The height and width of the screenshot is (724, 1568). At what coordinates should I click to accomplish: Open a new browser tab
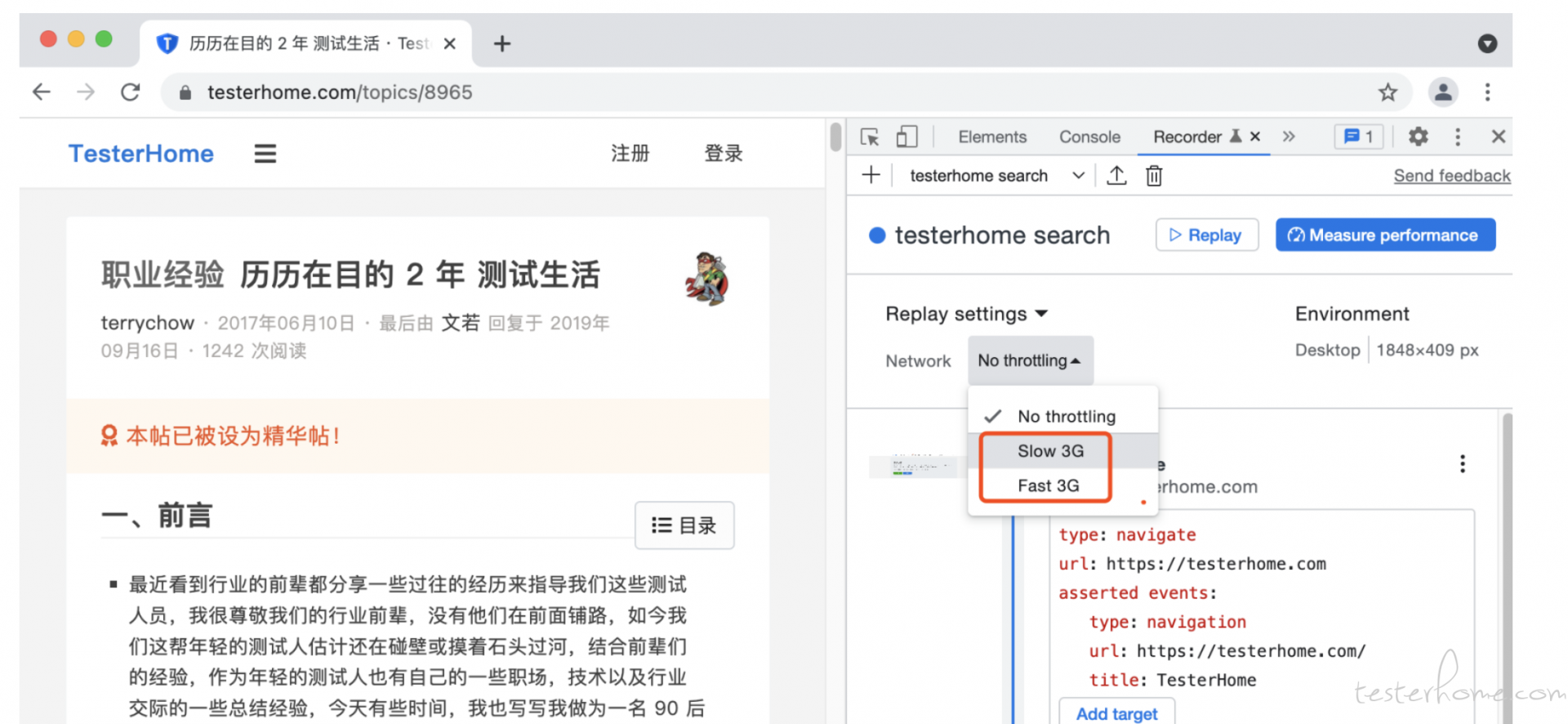pos(502,43)
